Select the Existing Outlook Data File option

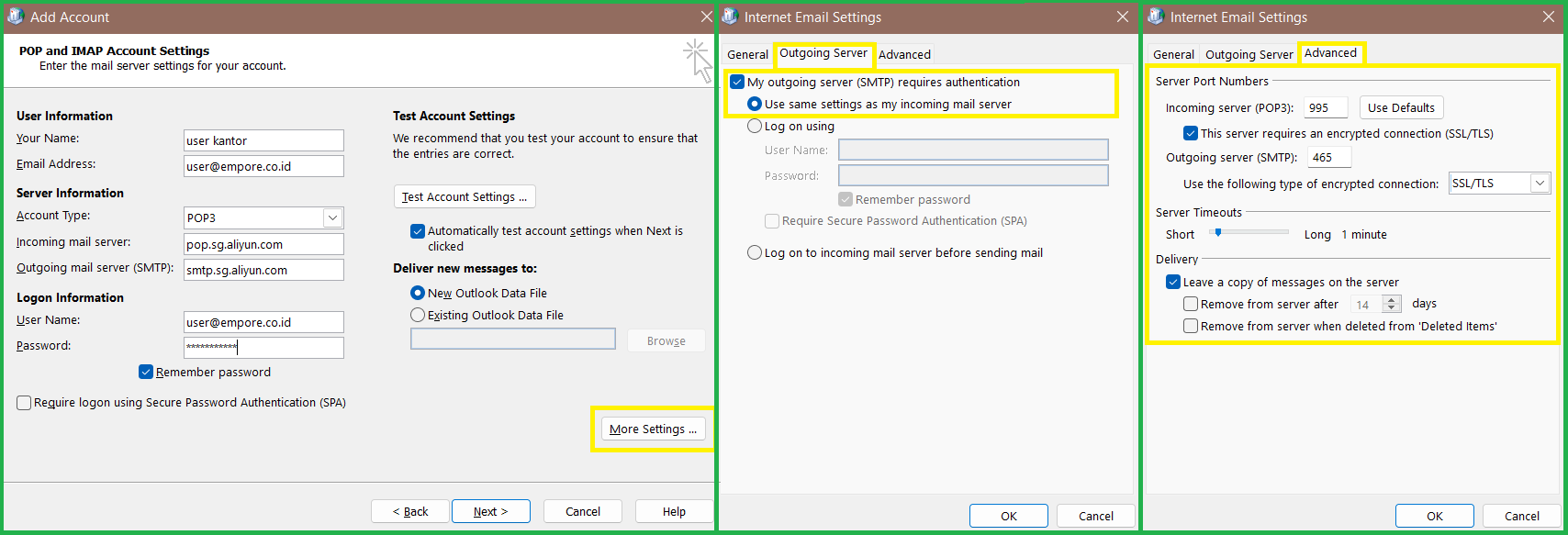click(419, 315)
